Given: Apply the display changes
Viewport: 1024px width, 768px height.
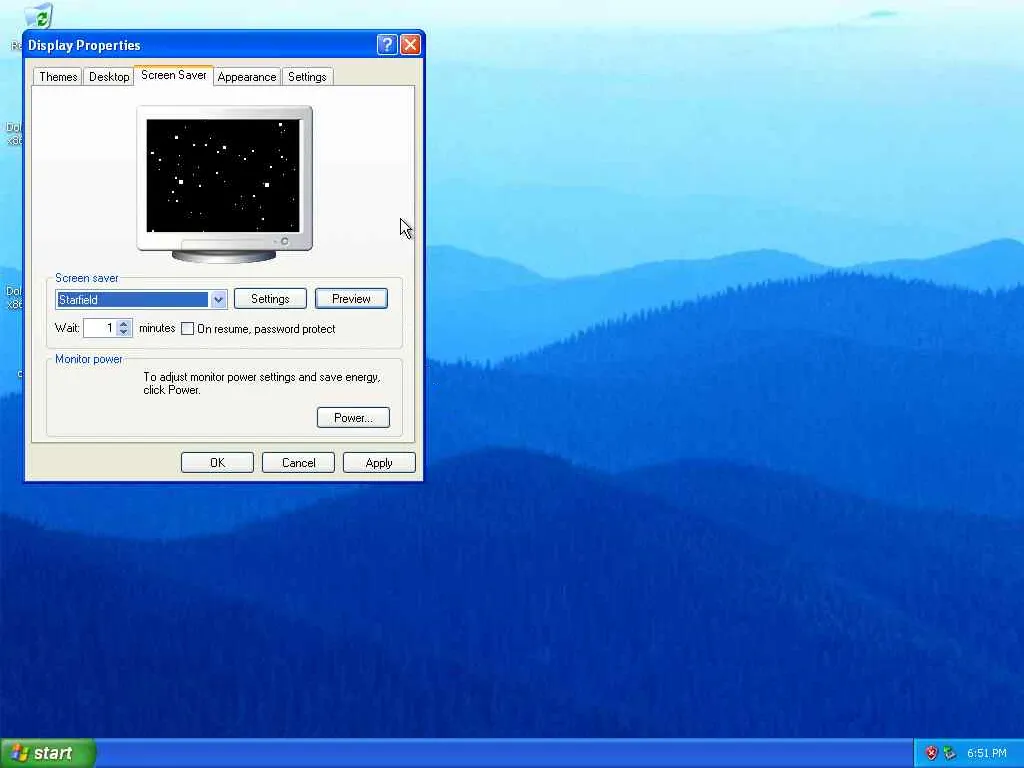Looking at the screenshot, I should pos(379,463).
